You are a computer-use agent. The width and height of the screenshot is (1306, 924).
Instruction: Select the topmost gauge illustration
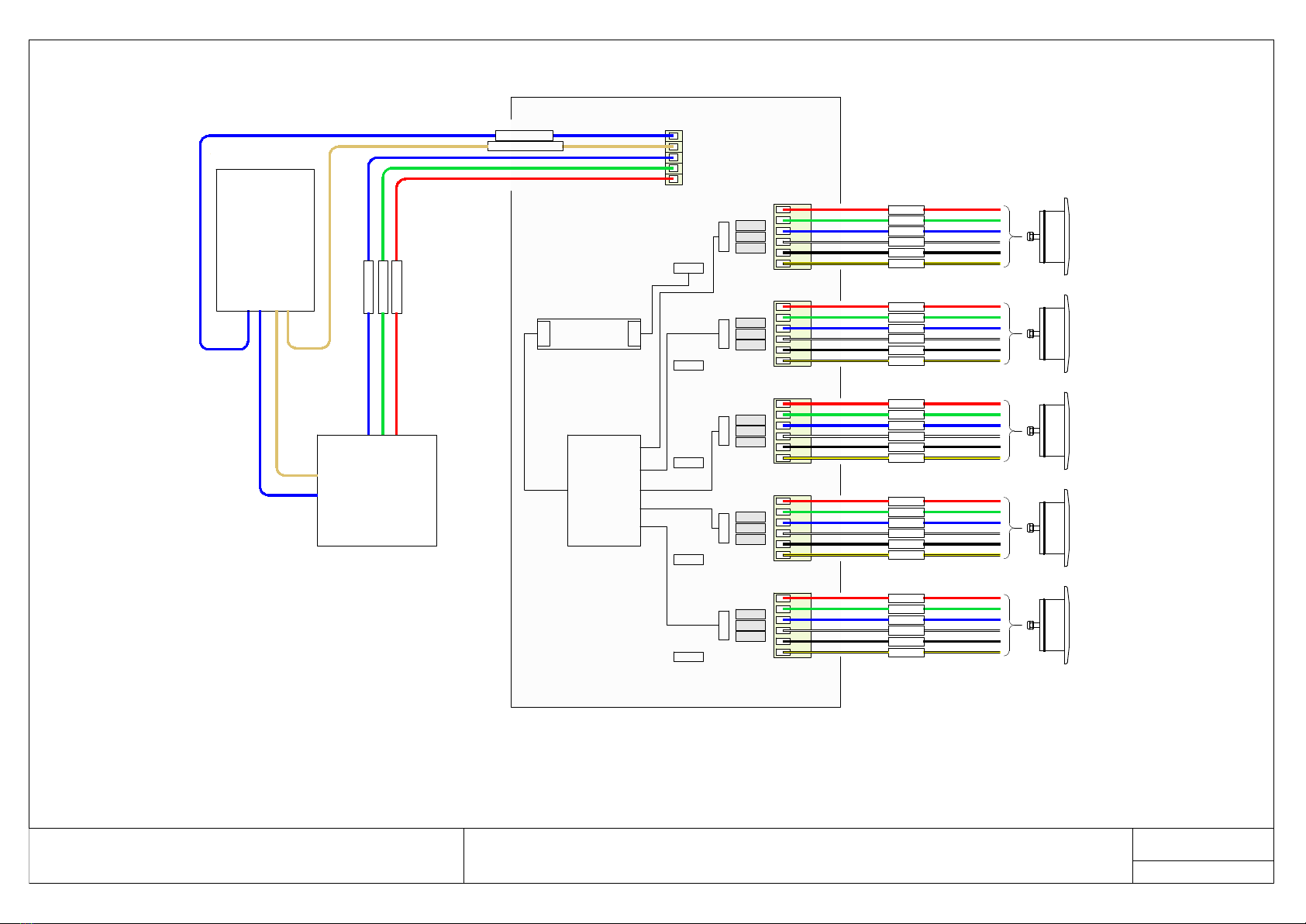[1048, 236]
